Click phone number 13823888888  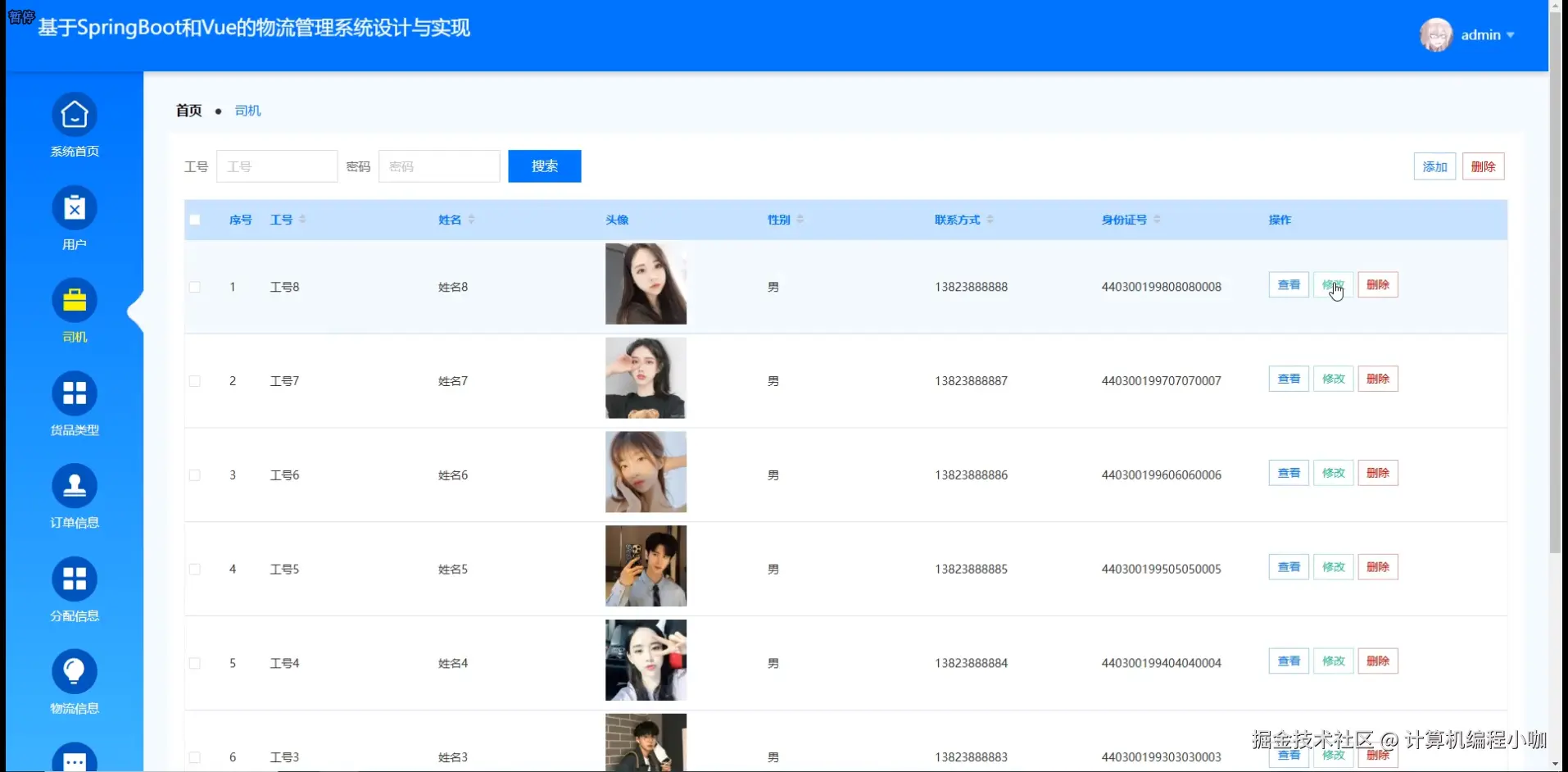(x=972, y=287)
